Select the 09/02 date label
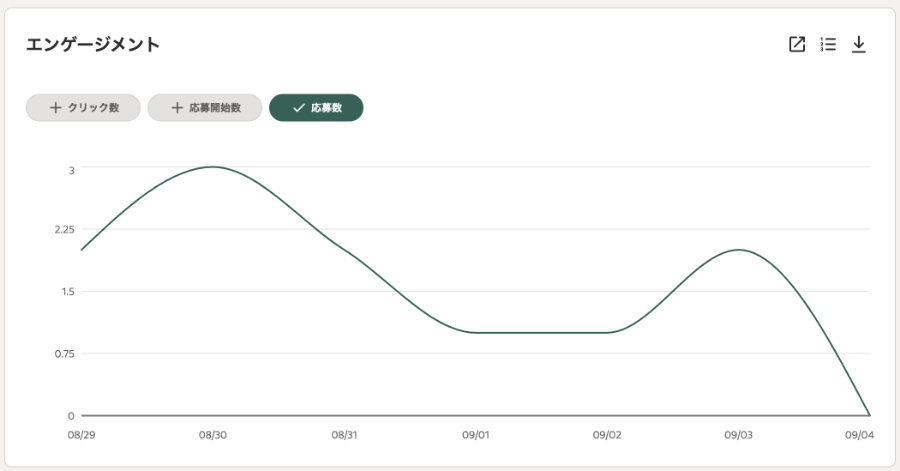Image resolution: width=900 pixels, height=471 pixels. tap(607, 435)
